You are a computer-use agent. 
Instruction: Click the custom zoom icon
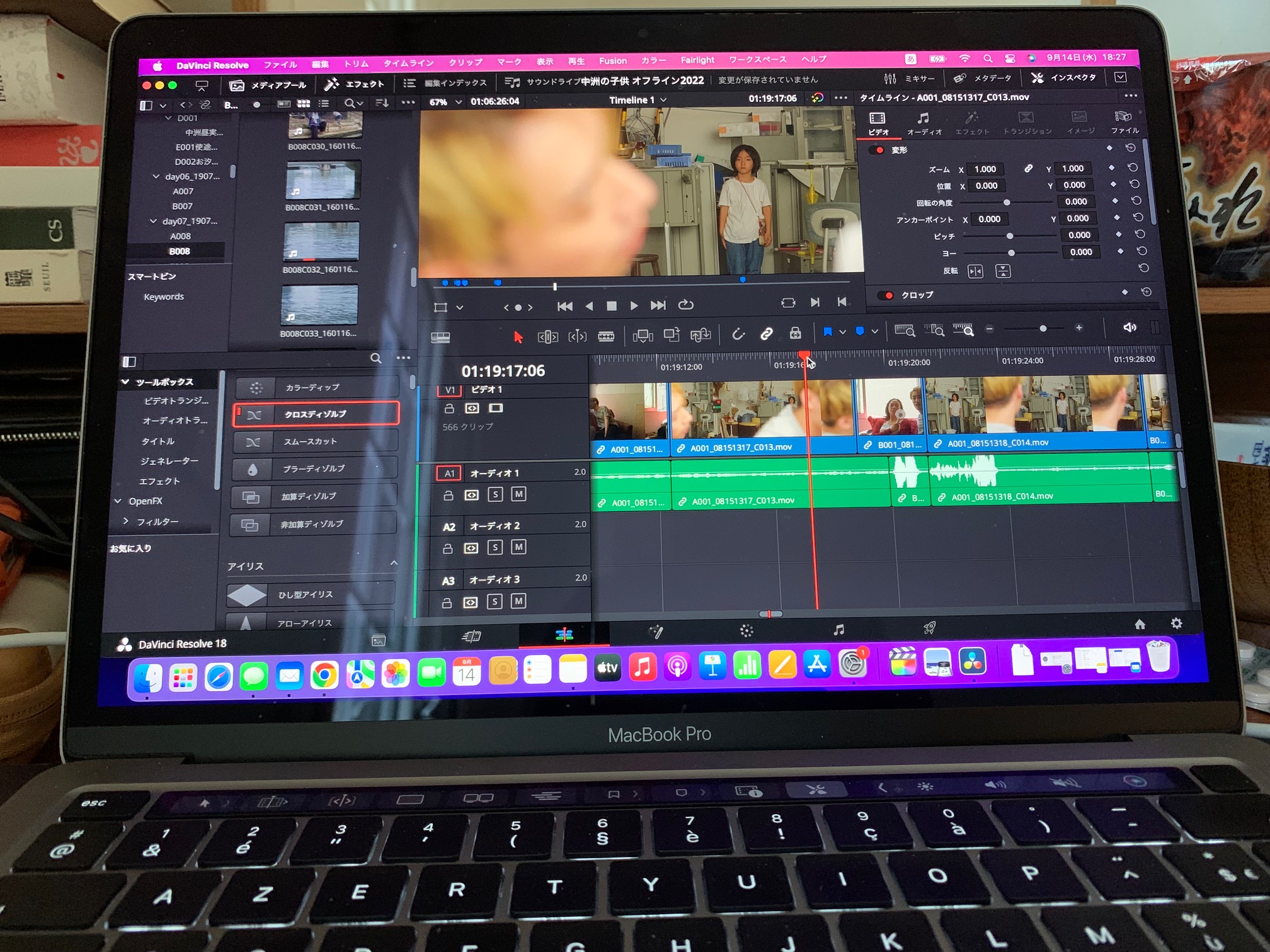963,329
